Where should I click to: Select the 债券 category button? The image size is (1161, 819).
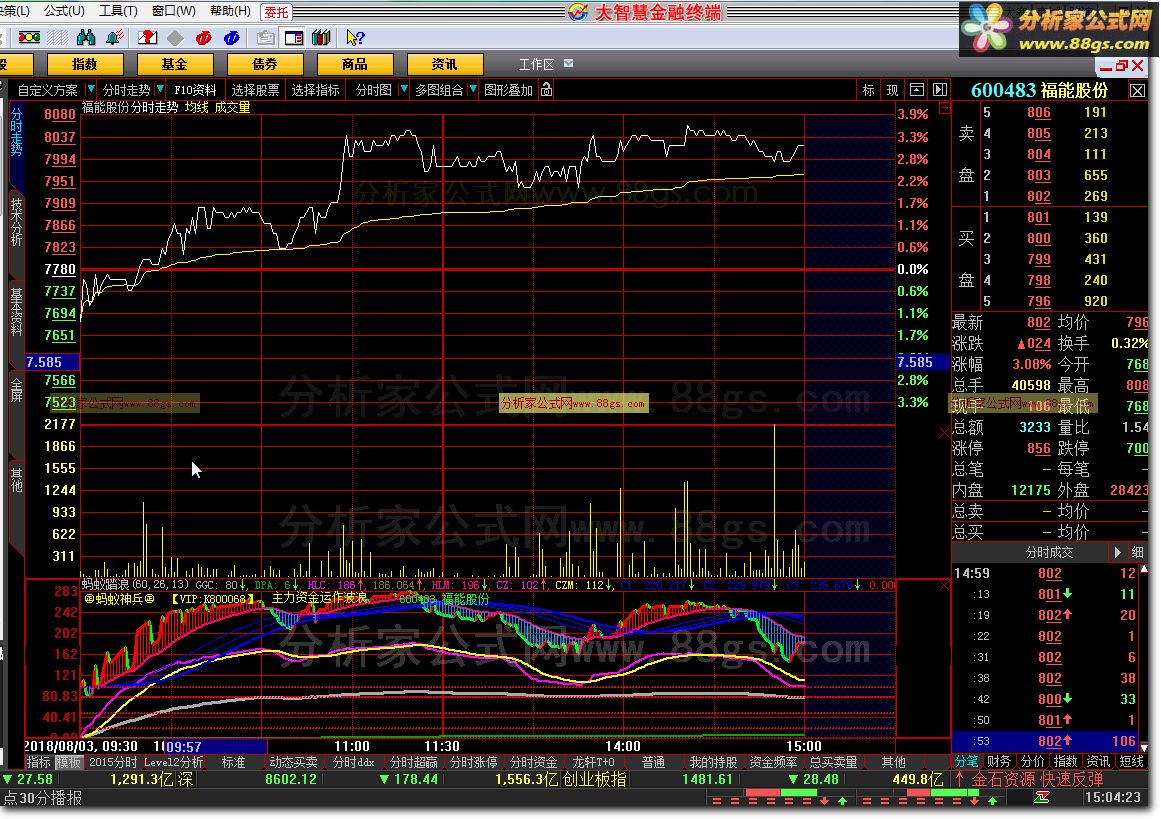264,64
